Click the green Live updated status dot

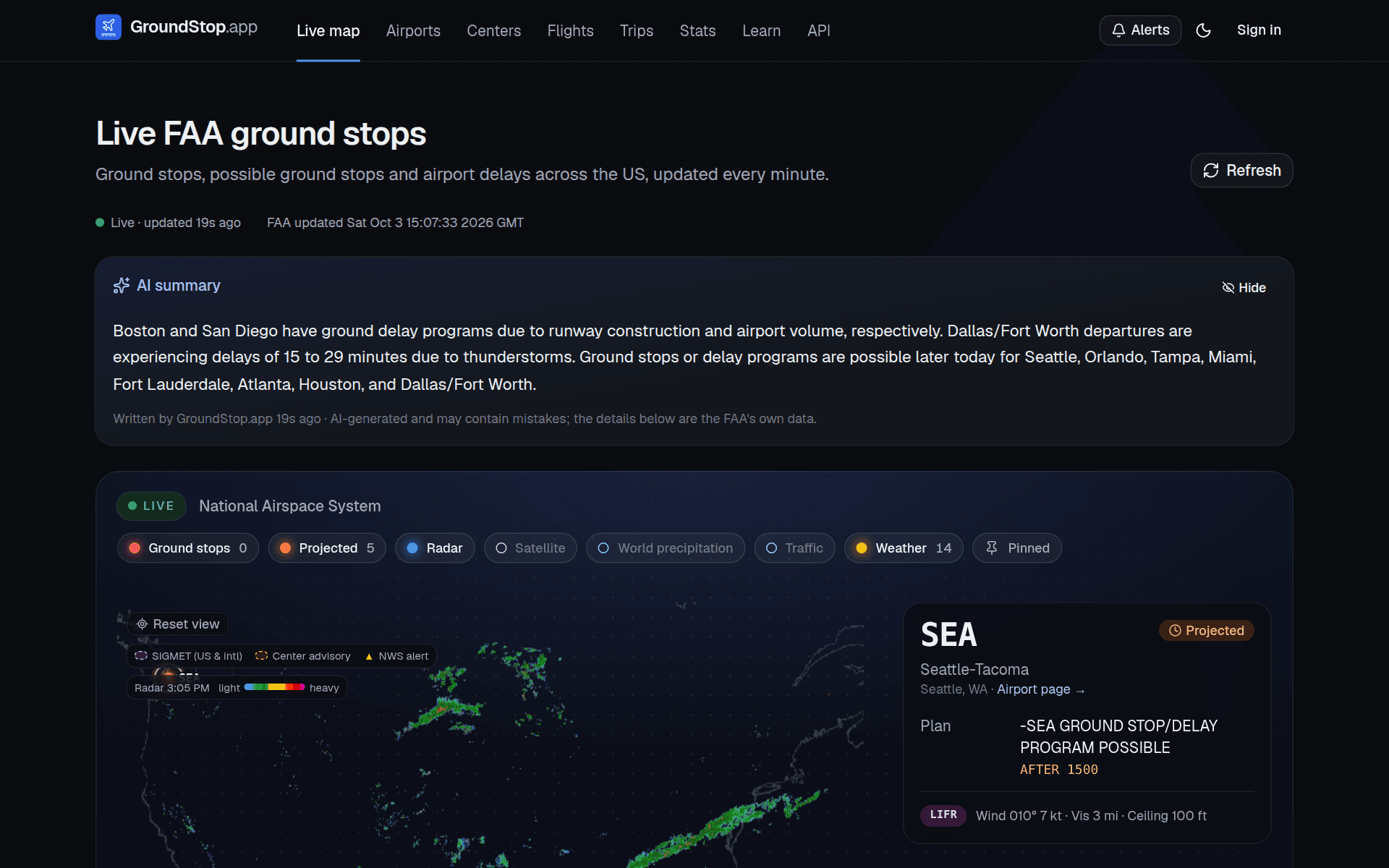pos(100,223)
